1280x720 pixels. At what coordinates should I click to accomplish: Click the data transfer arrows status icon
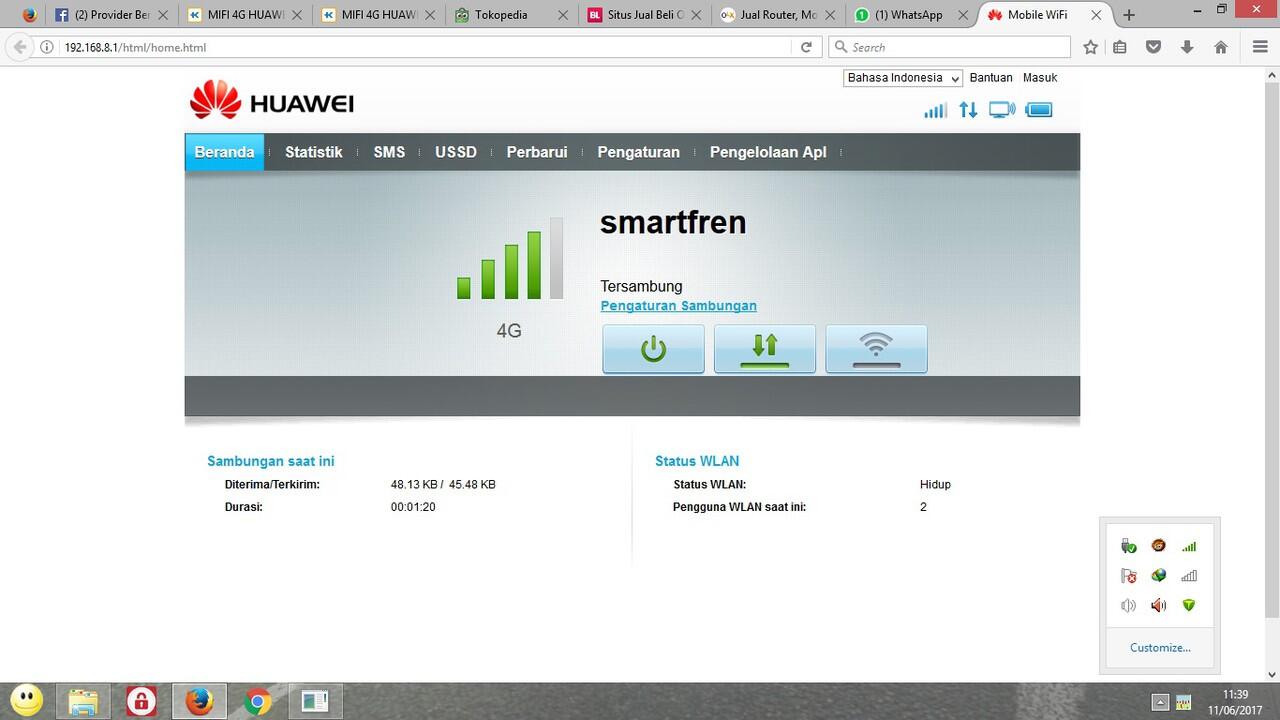968,110
